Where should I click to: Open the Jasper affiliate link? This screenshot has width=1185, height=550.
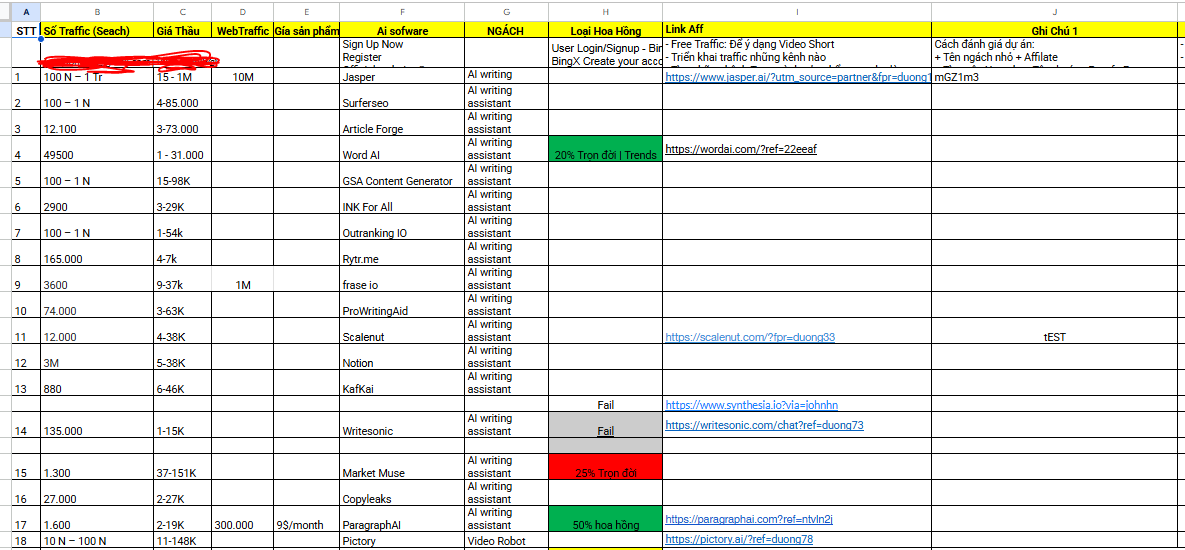pos(797,78)
